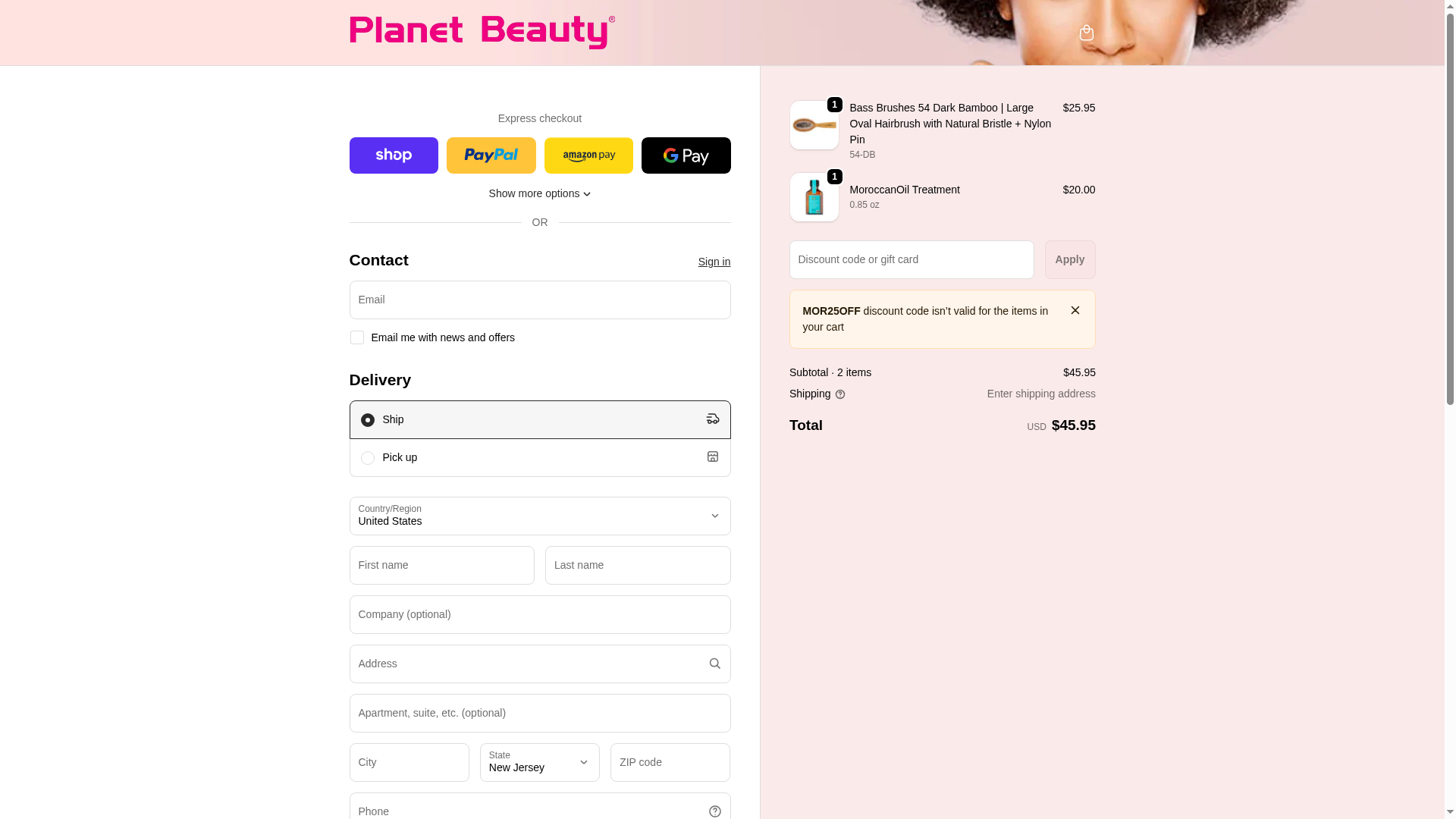Check out using Amazon Pay

[x=588, y=155]
